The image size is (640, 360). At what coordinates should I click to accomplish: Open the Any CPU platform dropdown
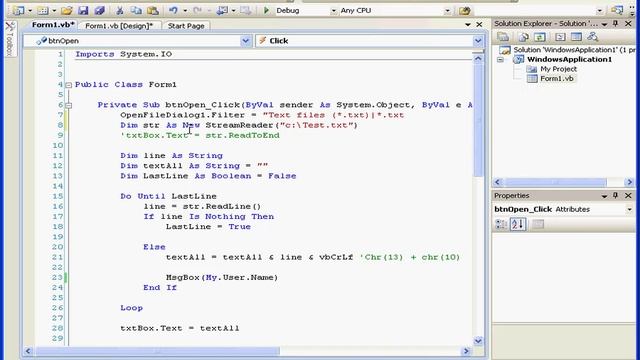coord(448,11)
